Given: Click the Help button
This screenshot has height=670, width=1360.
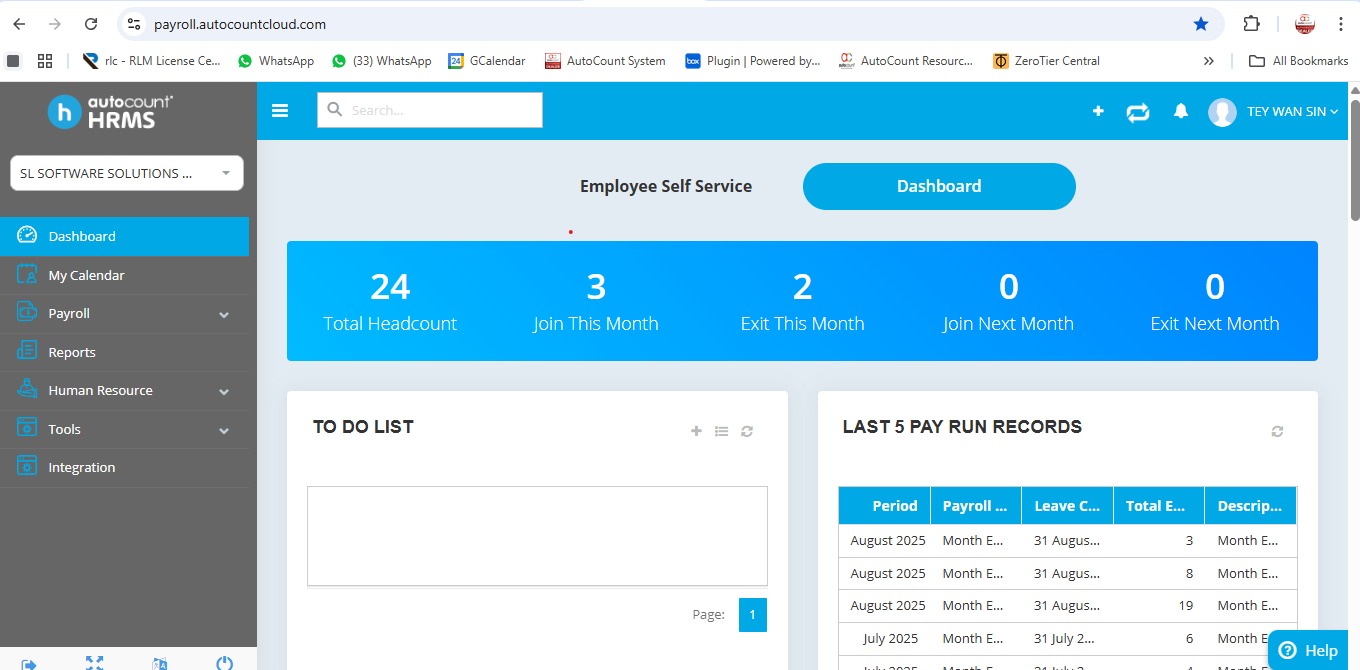Looking at the screenshot, I should click(1308, 650).
